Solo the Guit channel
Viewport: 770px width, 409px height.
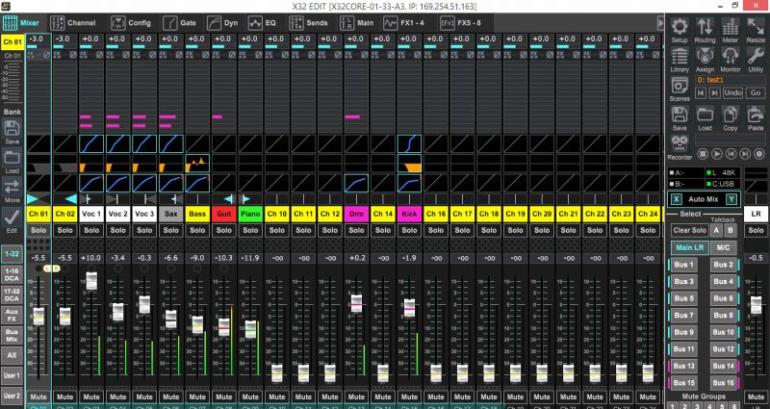point(224,230)
